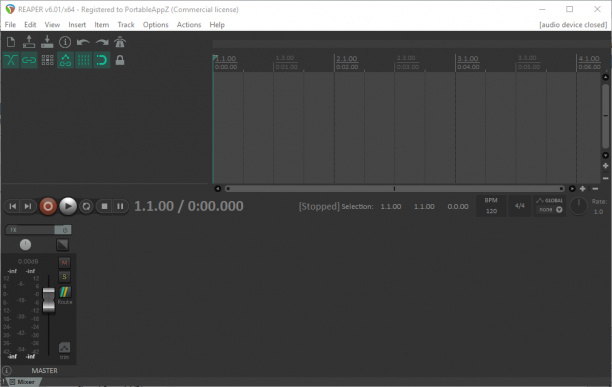Go to project start in the transport bar
Image resolution: width=612 pixels, height=387 pixels.
(x=13, y=206)
